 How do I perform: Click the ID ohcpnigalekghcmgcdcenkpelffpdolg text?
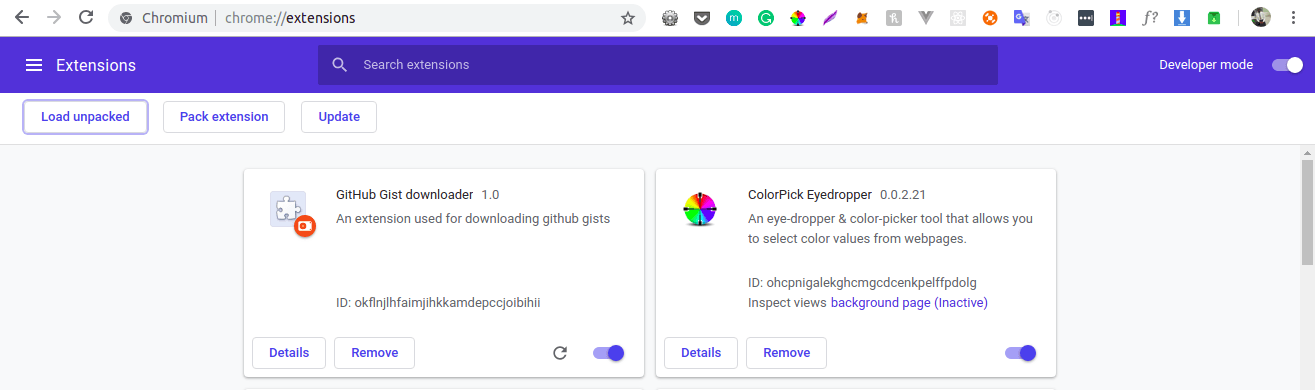[x=862, y=282]
